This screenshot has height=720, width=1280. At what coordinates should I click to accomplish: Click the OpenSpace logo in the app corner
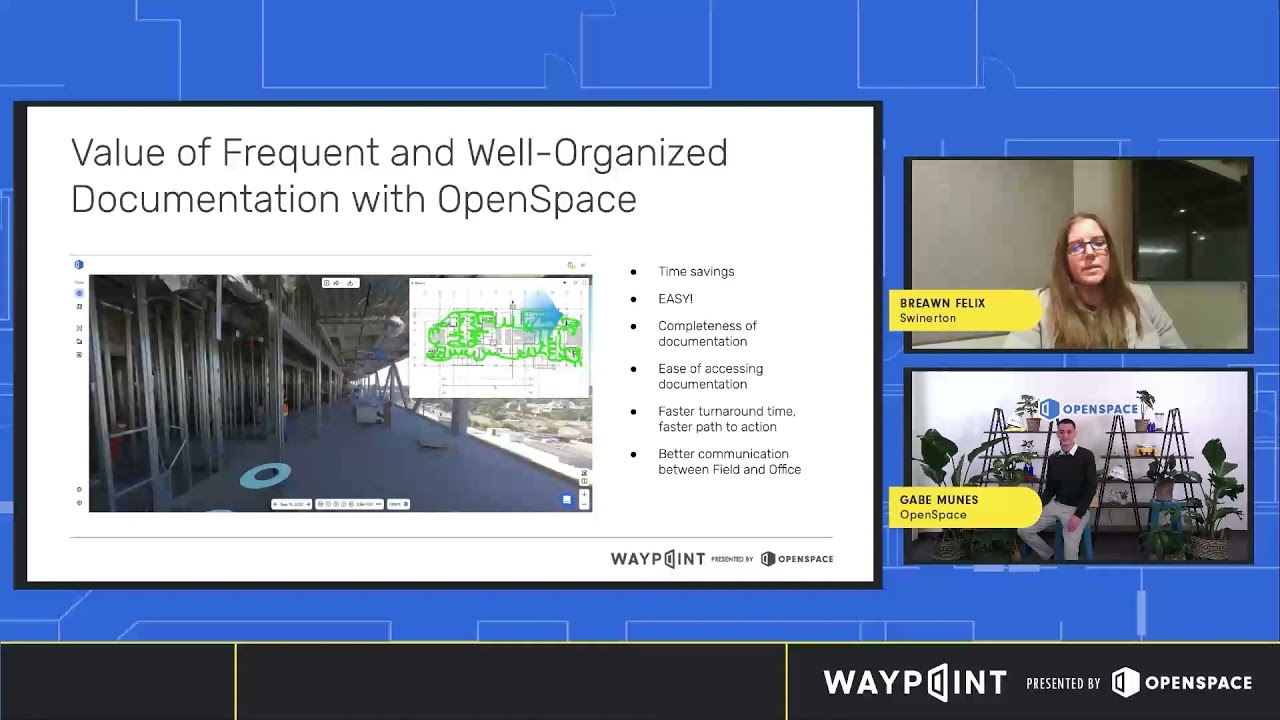79,264
